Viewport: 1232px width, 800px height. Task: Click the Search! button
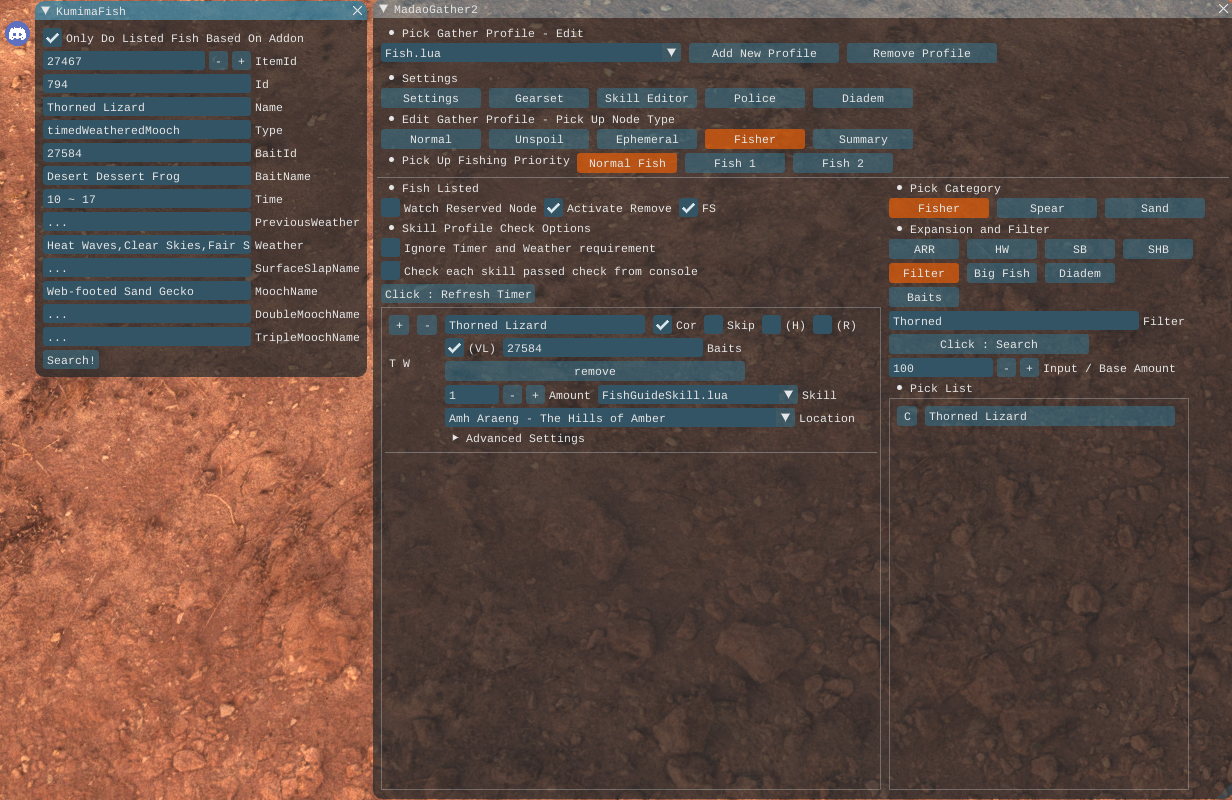[x=71, y=360]
